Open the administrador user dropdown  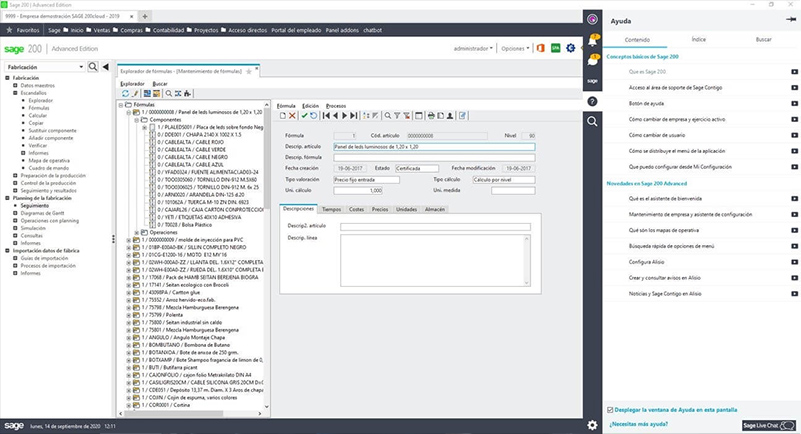[x=473, y=49]
